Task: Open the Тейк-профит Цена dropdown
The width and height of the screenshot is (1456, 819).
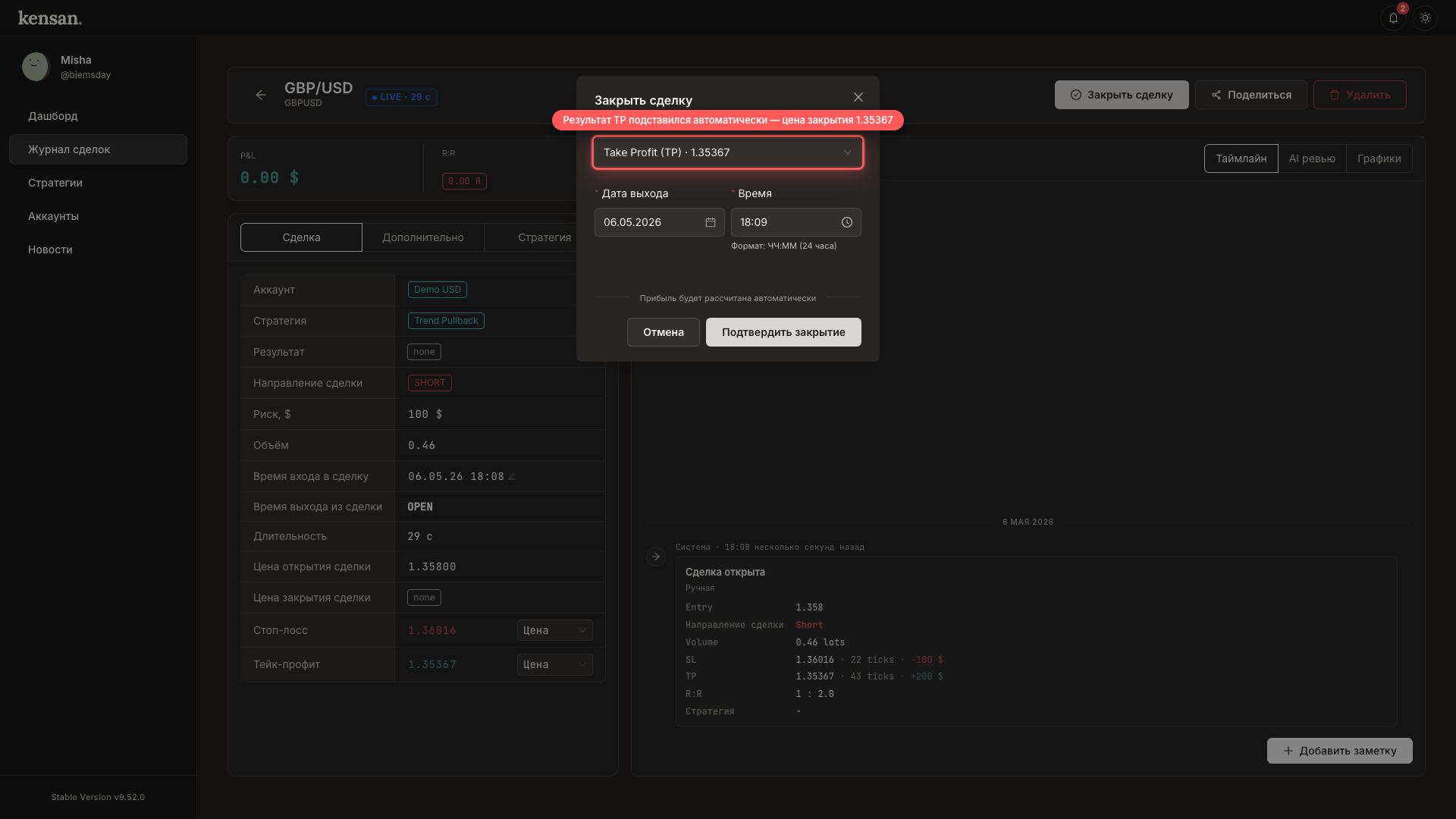Action: click(x=555, y=664)
